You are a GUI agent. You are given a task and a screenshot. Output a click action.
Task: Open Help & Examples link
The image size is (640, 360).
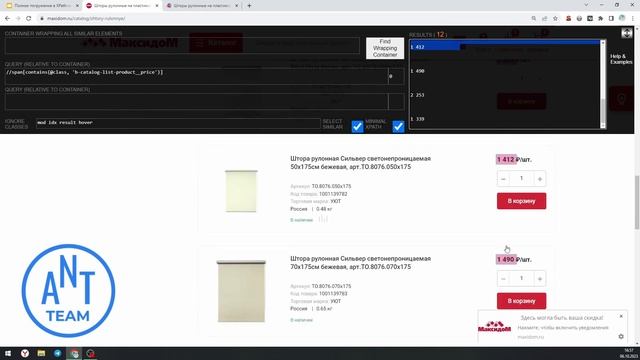coord(621,59)
